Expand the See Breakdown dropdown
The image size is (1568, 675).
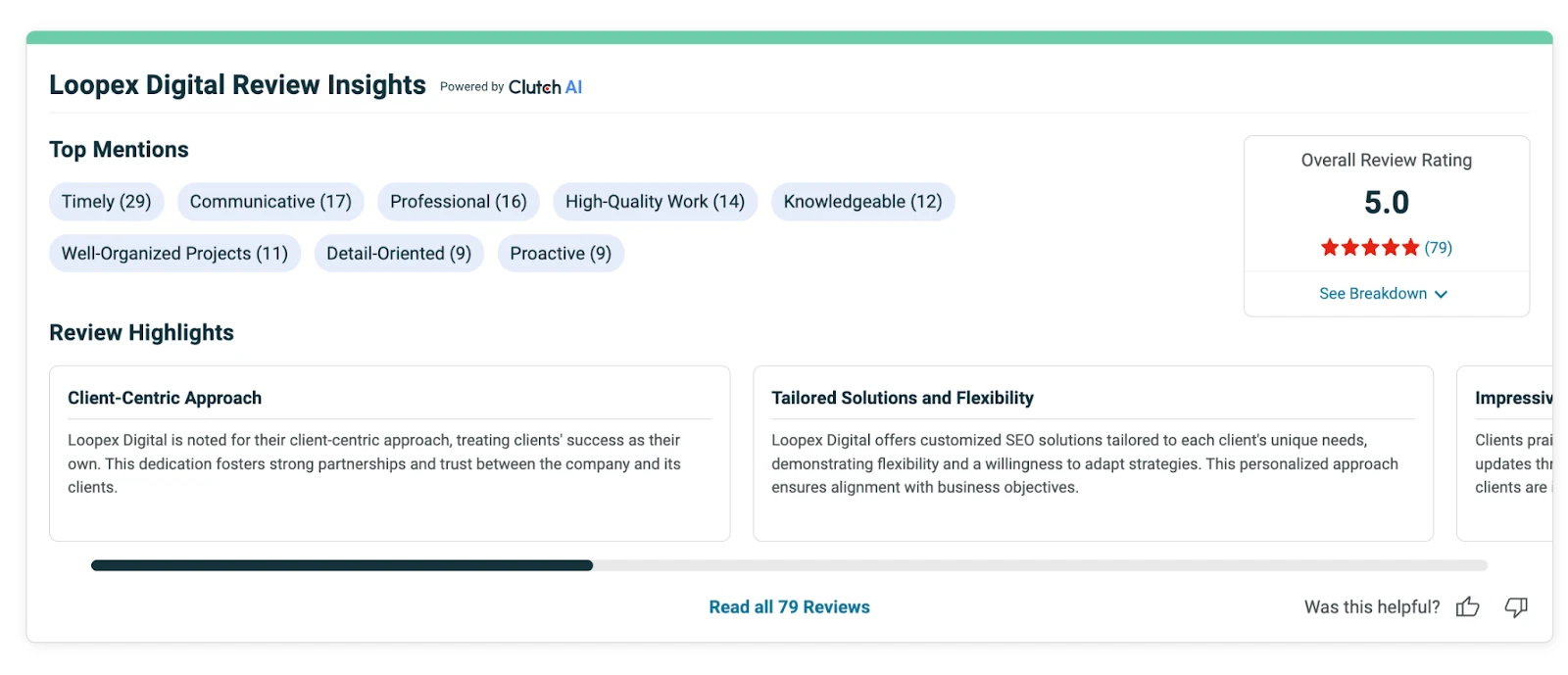coord(1384,294)
